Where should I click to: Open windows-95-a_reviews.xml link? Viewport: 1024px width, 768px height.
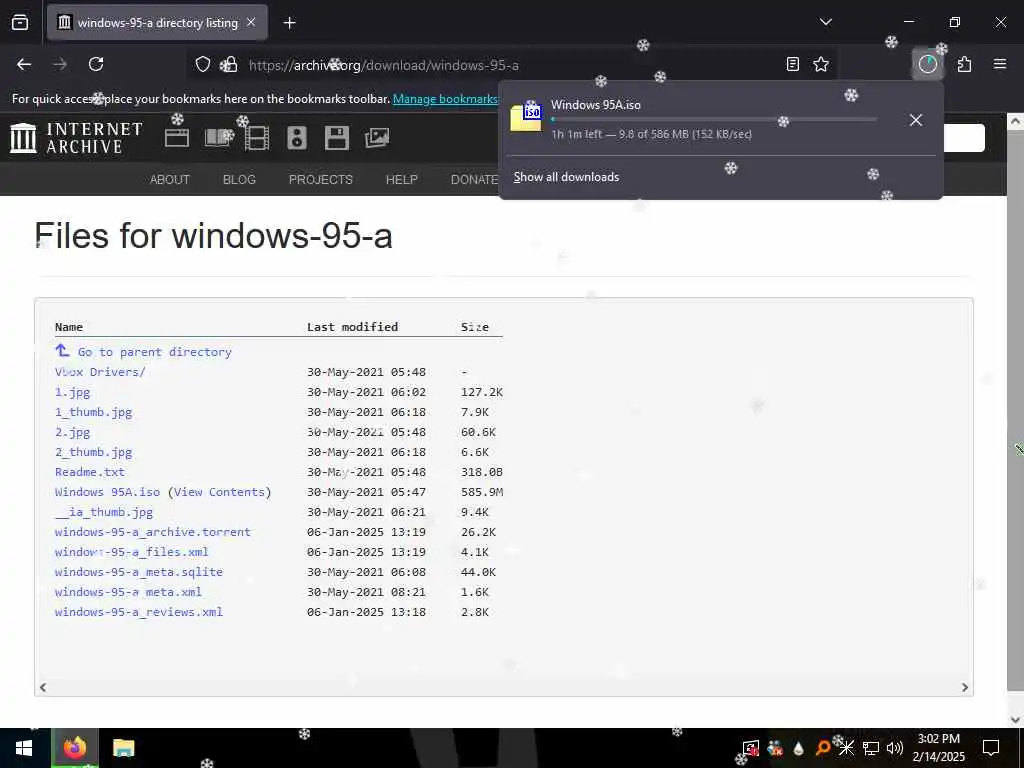point(138,612)
